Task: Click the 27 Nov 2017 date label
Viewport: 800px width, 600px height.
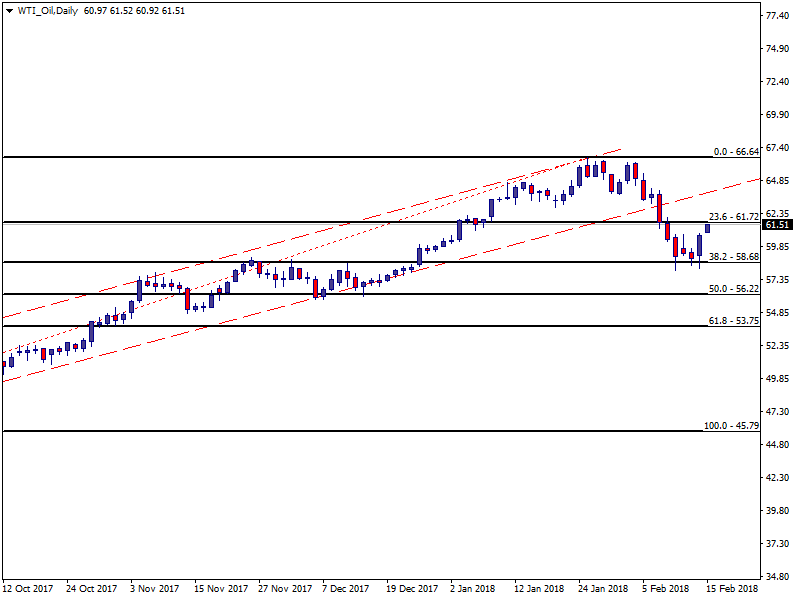Action: pos(285,589)
